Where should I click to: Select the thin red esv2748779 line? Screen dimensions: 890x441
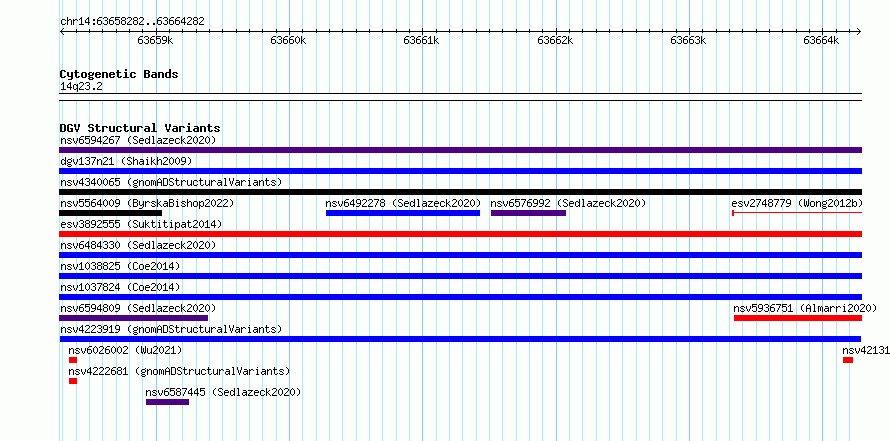coord(797,213)
